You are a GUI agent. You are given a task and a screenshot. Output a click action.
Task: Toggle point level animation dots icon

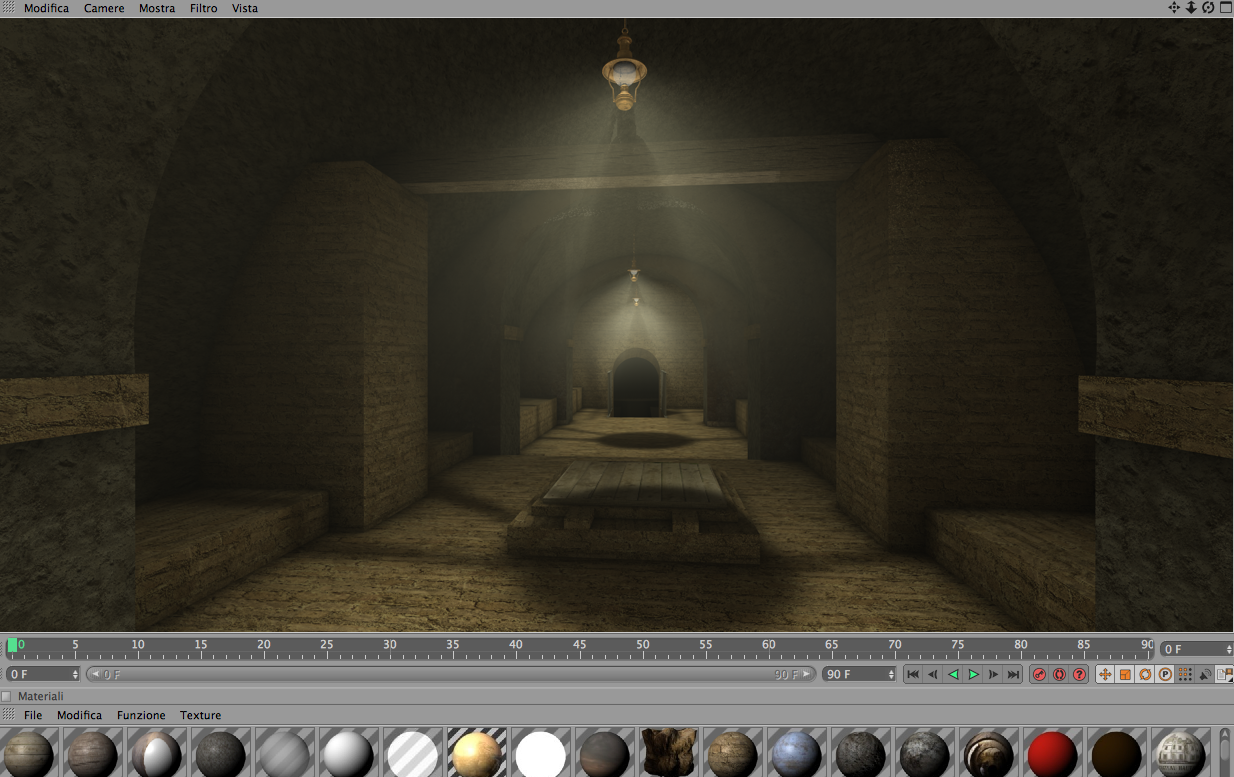pyautogui.click(x=1185, y=675)
